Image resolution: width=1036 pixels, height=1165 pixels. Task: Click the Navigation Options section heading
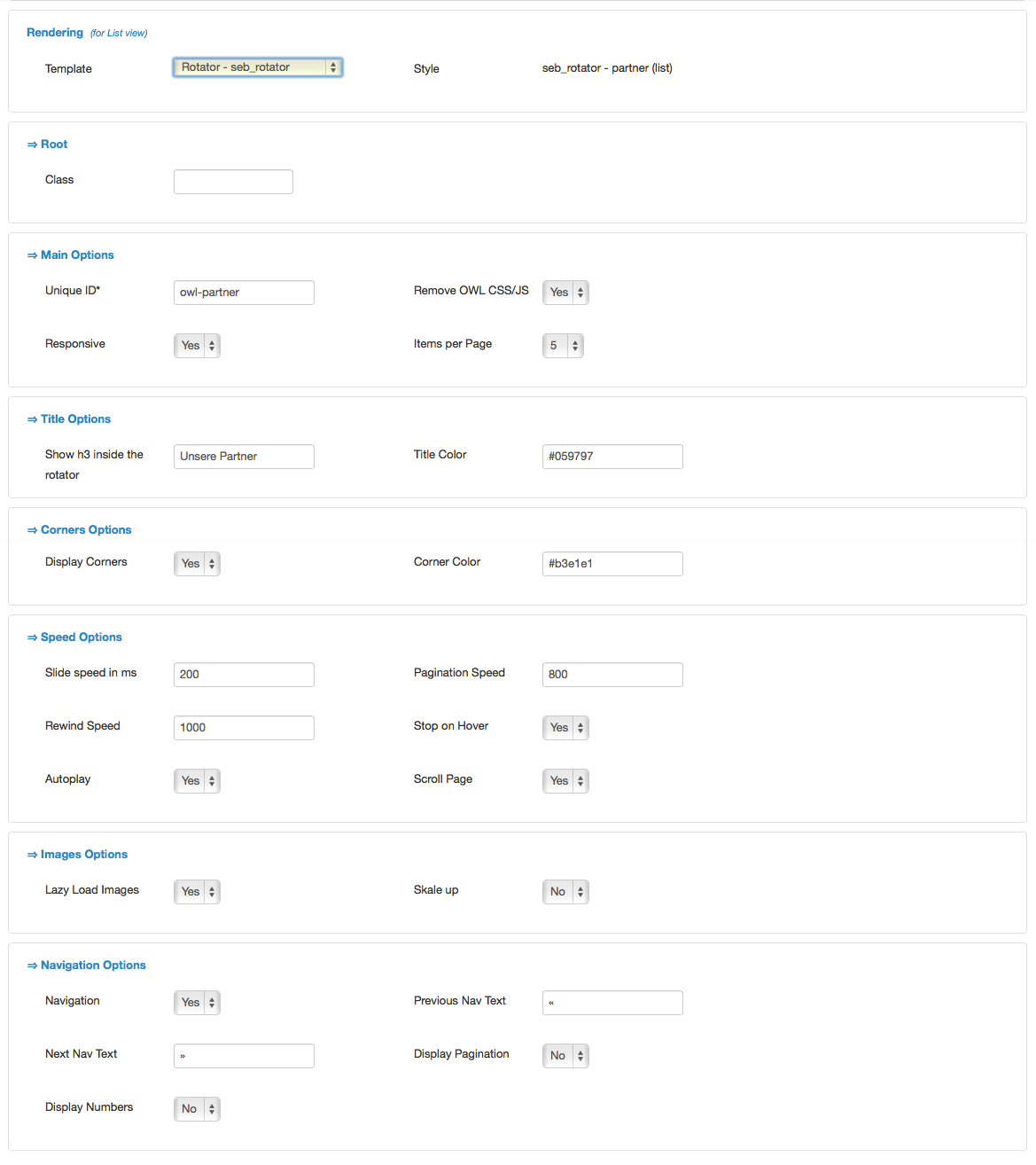(x=87, y=966)
